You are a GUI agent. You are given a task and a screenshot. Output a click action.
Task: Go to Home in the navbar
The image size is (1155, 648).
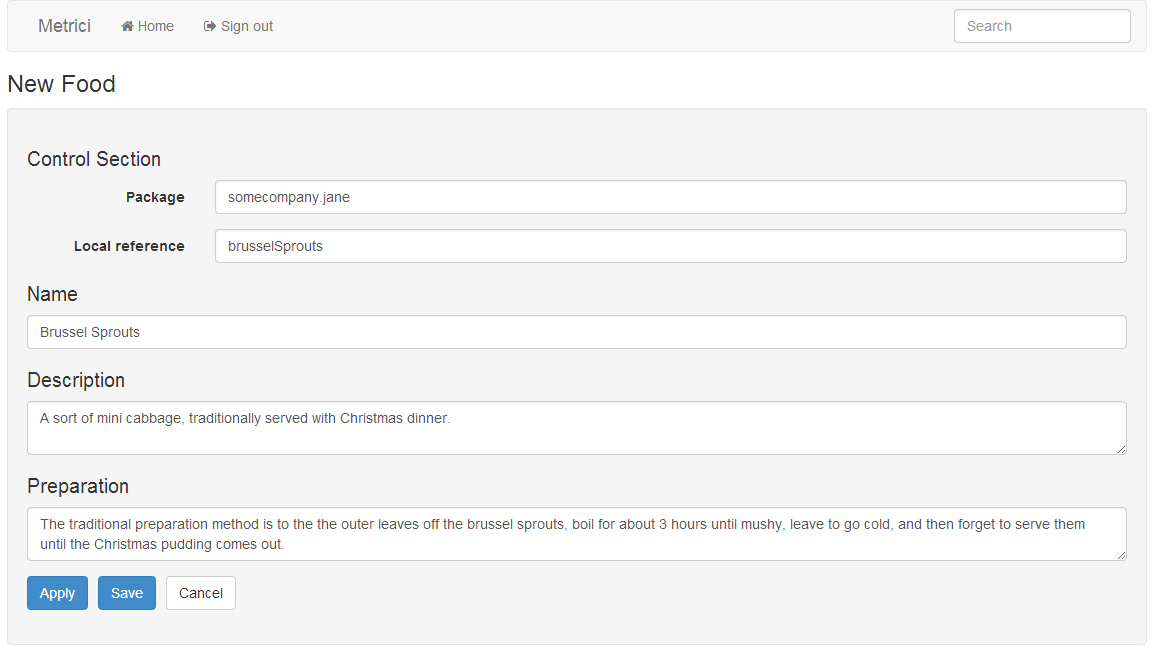(147, 27)
